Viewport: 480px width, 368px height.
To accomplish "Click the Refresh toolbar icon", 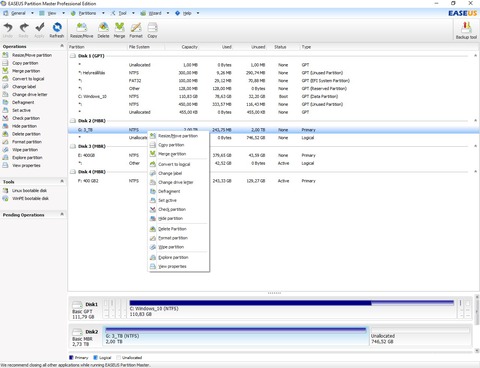I will pyautogui.click(x=57, y=30).
